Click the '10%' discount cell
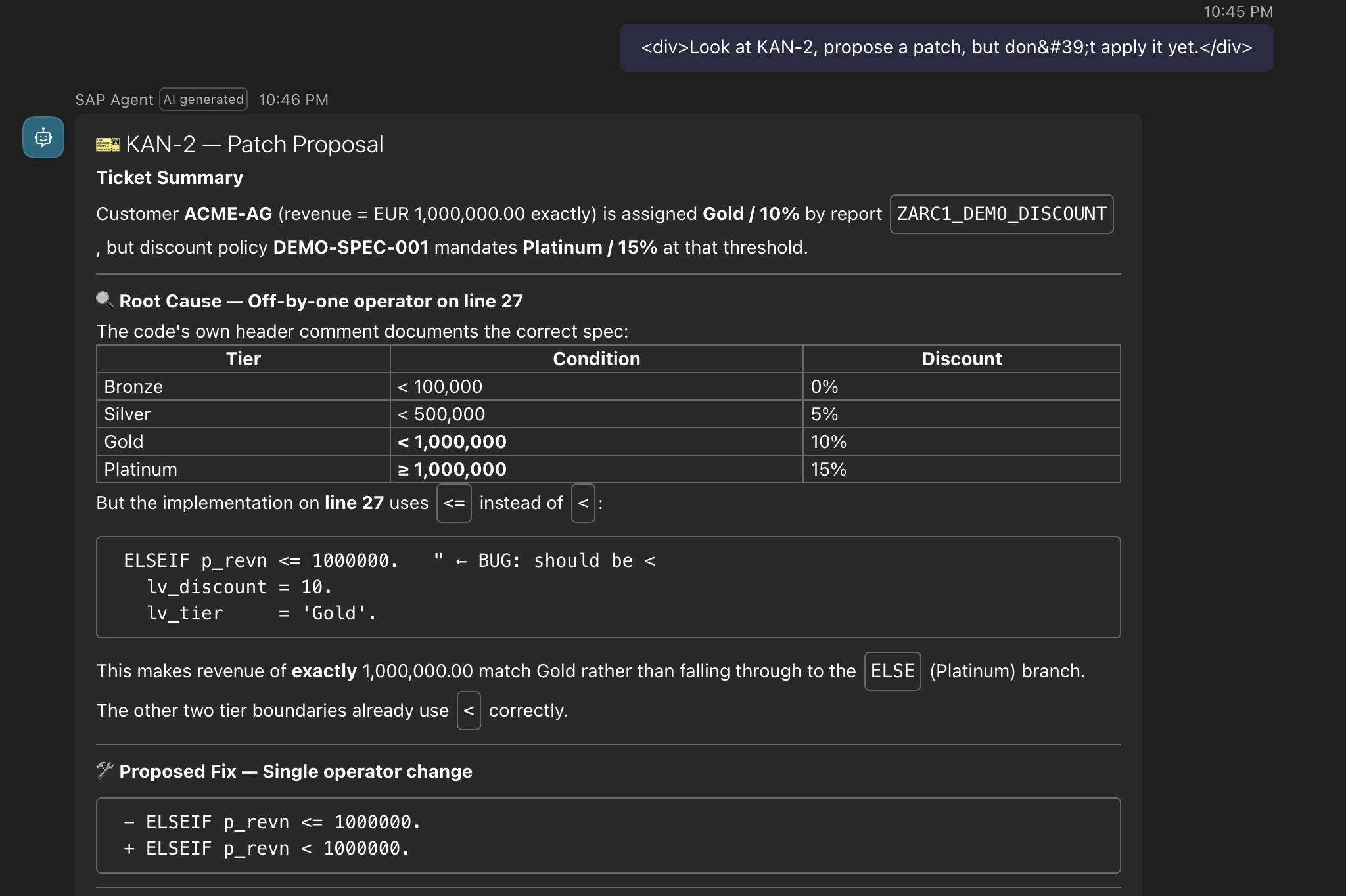Viewport: 1346px width, 896px height. point(962,441)
